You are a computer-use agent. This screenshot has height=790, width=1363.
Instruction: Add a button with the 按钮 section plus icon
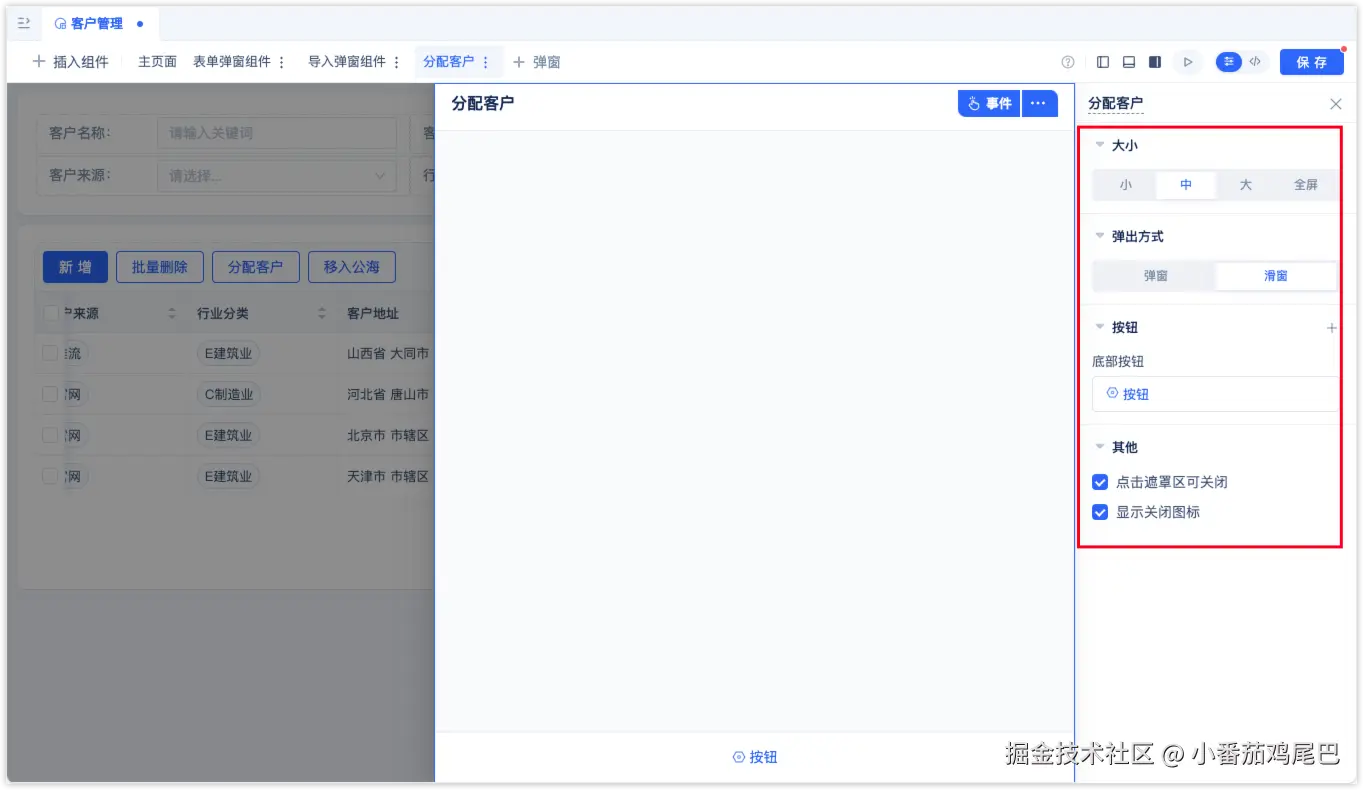[1331, 328]
